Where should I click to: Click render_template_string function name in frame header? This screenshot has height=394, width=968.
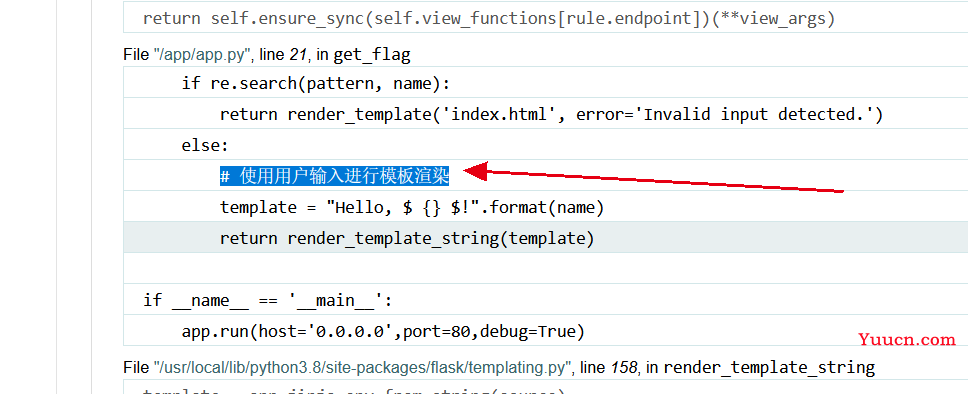[769, 368]
